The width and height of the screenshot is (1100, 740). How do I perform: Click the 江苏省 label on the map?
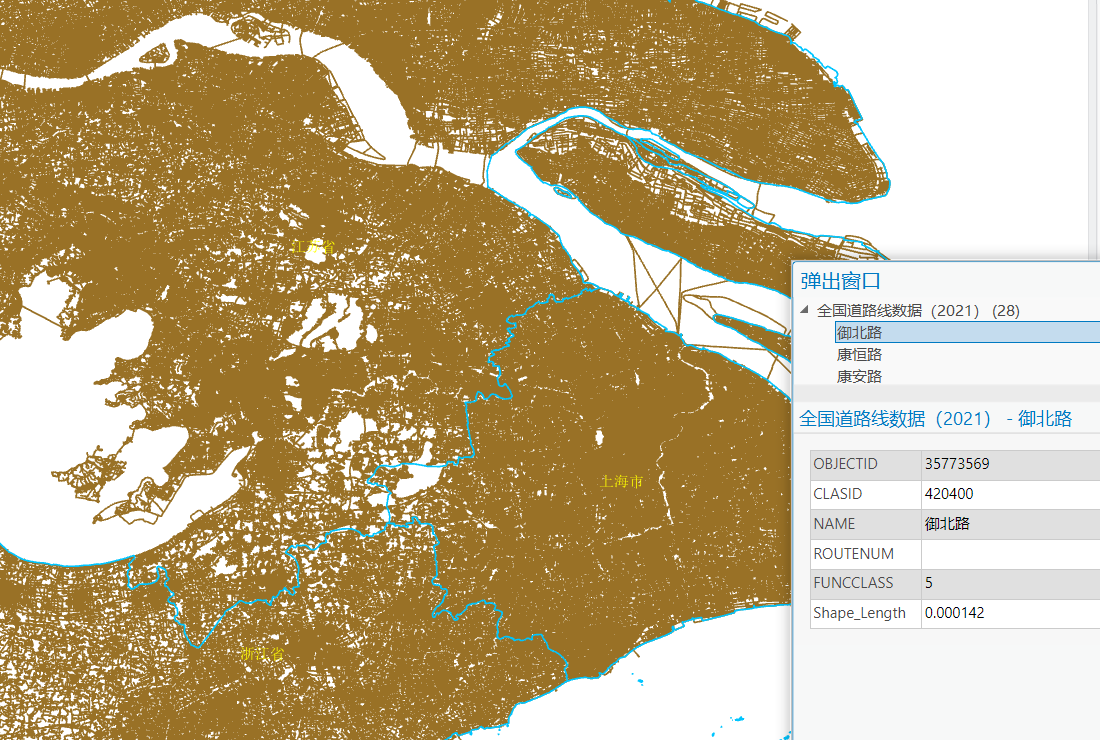pyautogui.click(x=313, y=247)
